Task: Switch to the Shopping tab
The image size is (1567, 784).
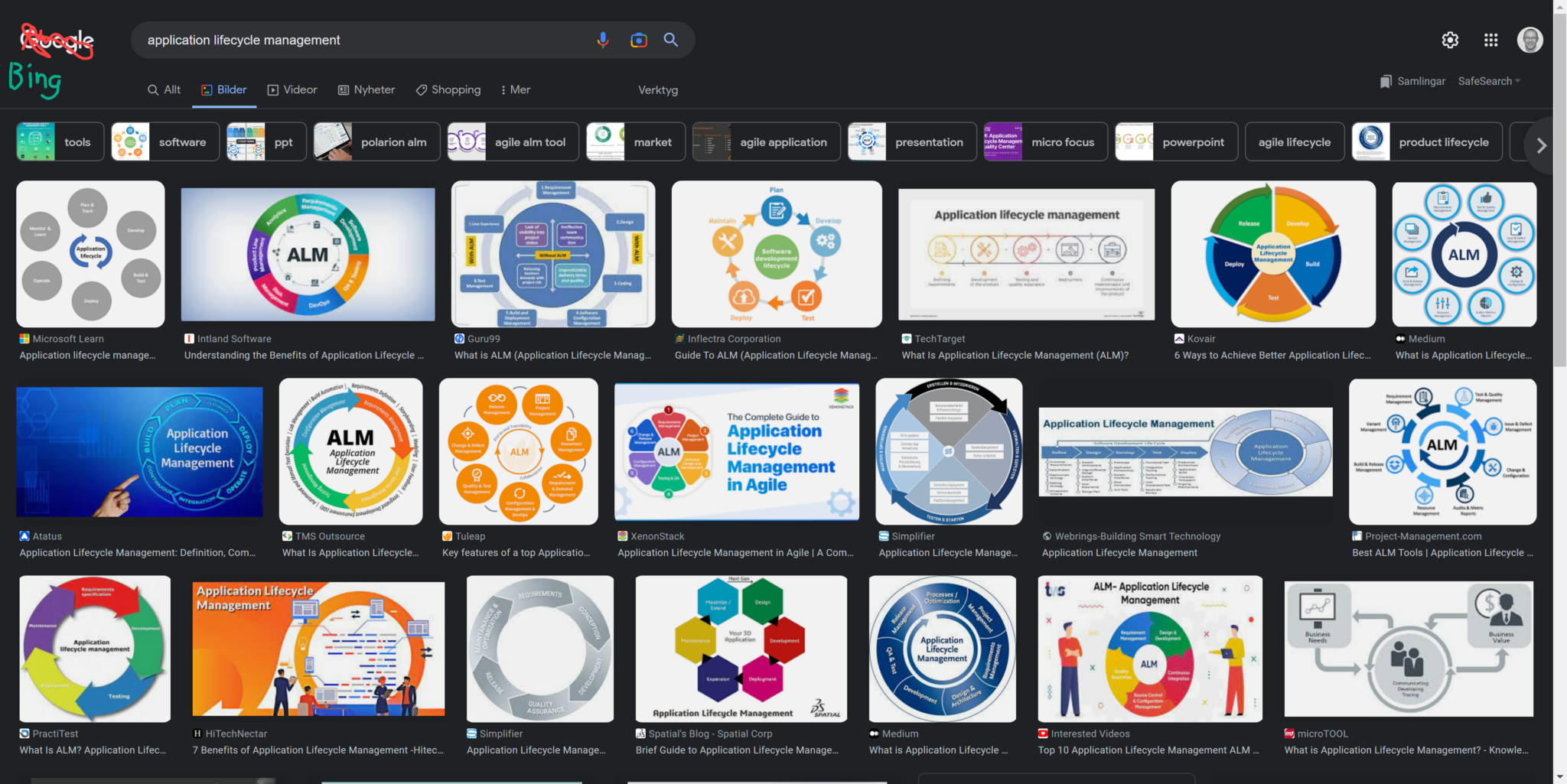Action: click(448, 89)
